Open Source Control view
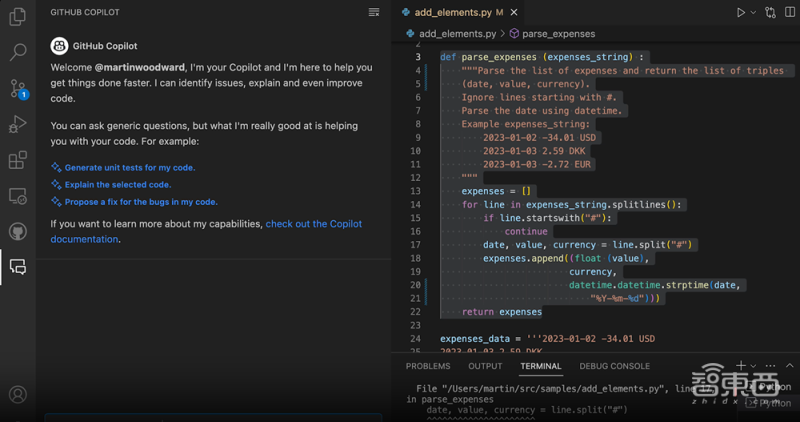The image size is (800, 422). point(17,88)
